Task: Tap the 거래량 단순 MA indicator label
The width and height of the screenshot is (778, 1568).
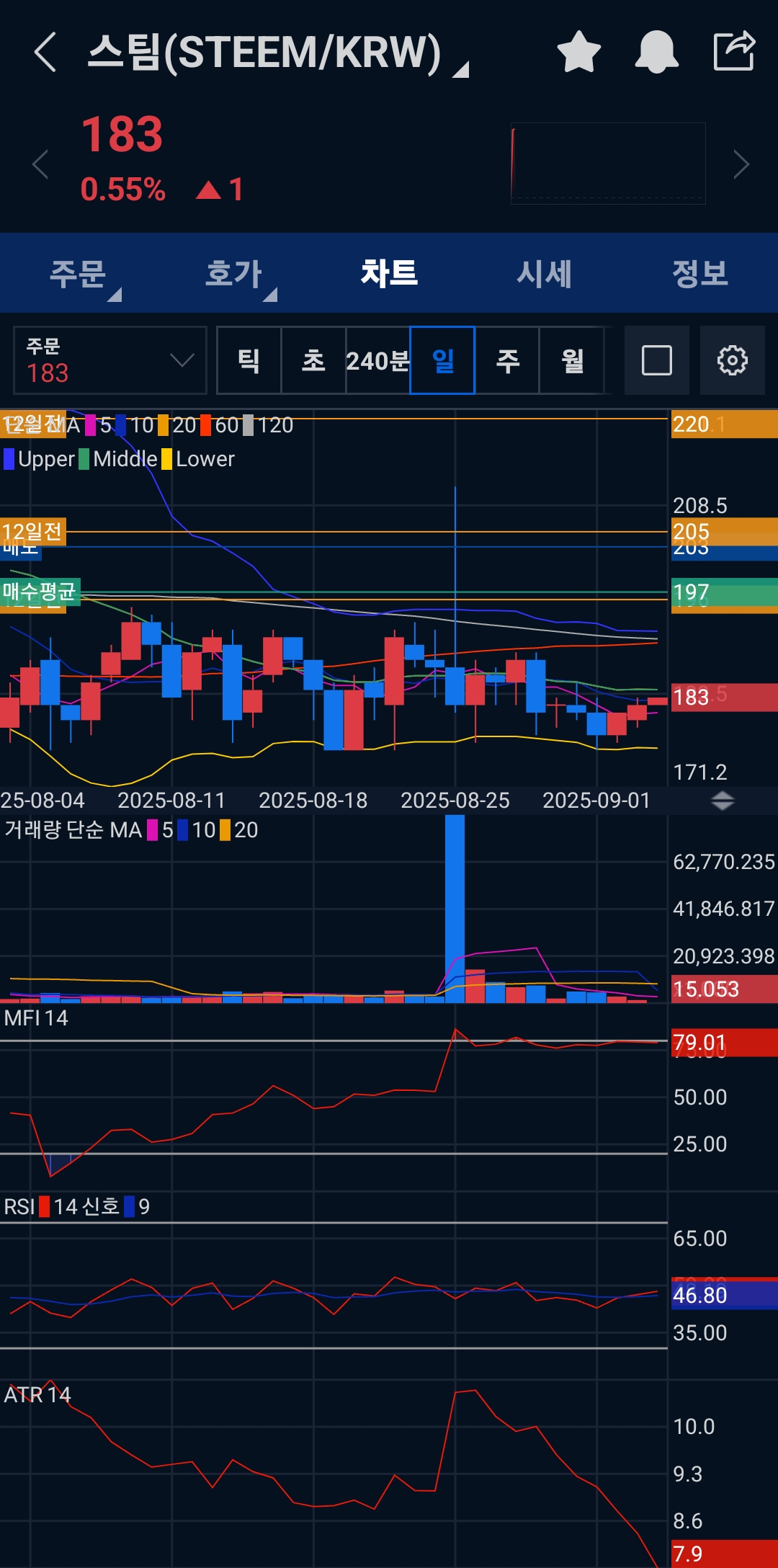Action: tap(73, 830)
